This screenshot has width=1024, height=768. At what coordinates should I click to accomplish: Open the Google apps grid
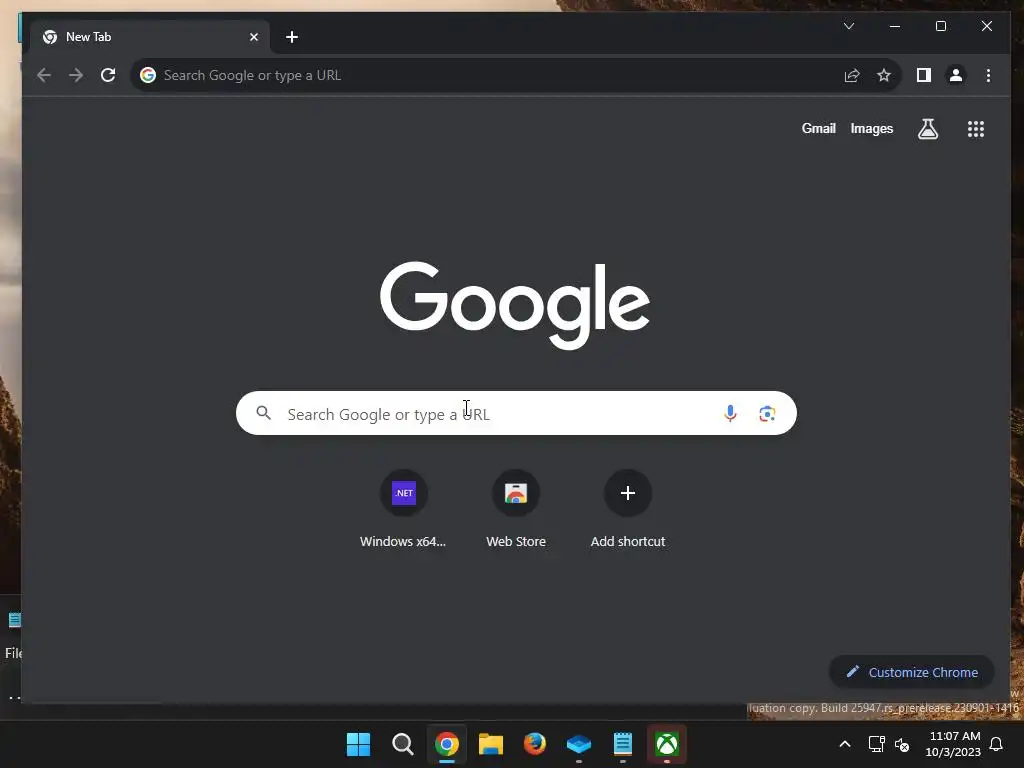coord(976,129)
